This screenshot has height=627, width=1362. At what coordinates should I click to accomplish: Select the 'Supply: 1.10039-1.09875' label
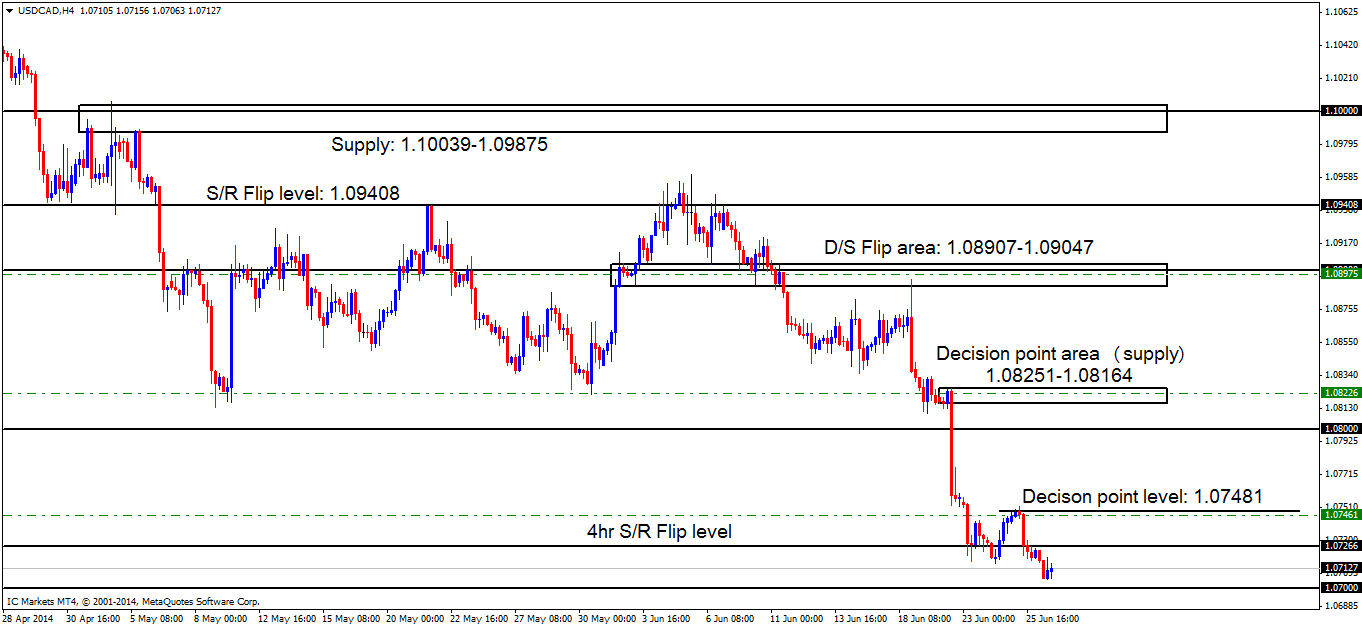pyautogui.click(x=439, y=145)
